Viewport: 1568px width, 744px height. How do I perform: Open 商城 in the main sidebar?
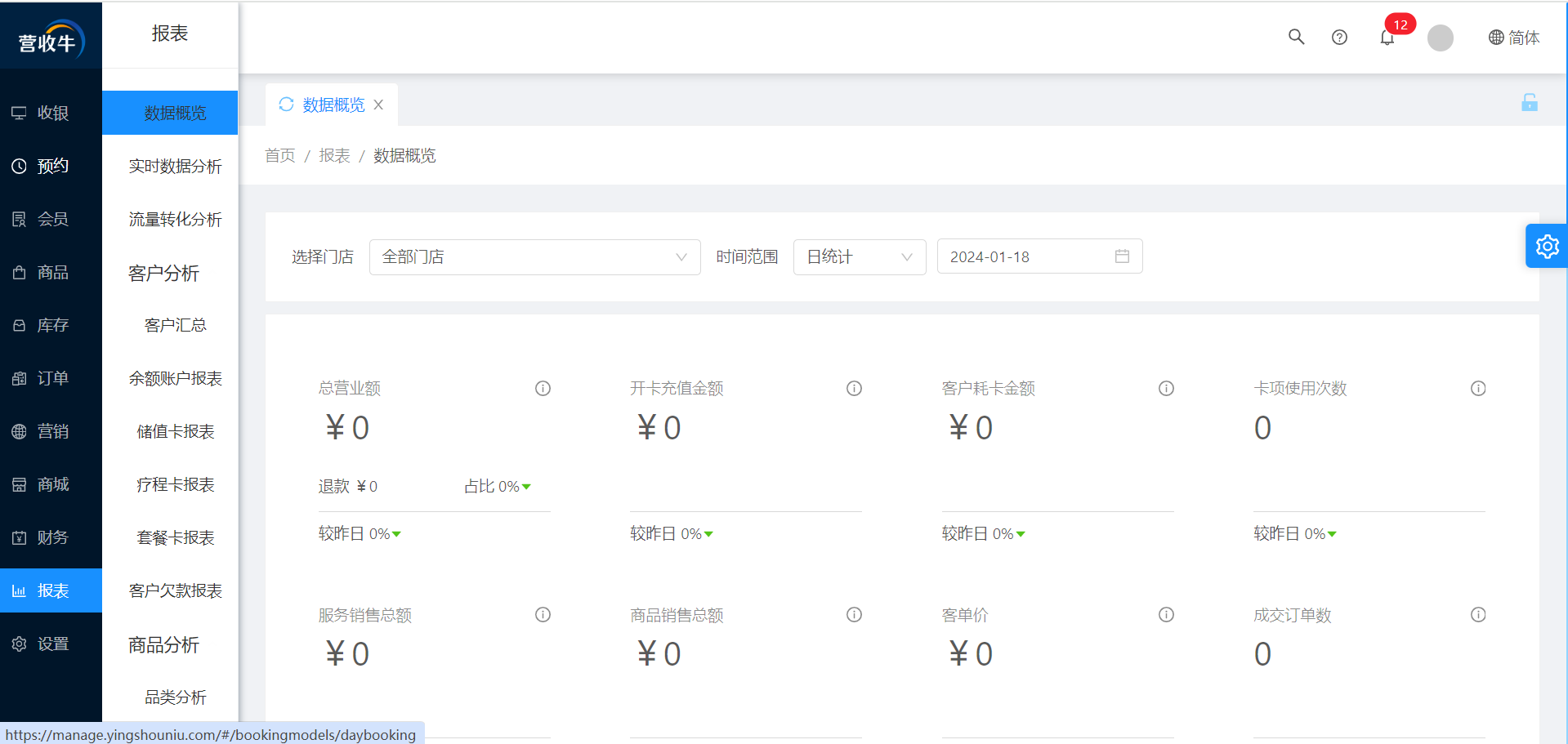(51, 484)
